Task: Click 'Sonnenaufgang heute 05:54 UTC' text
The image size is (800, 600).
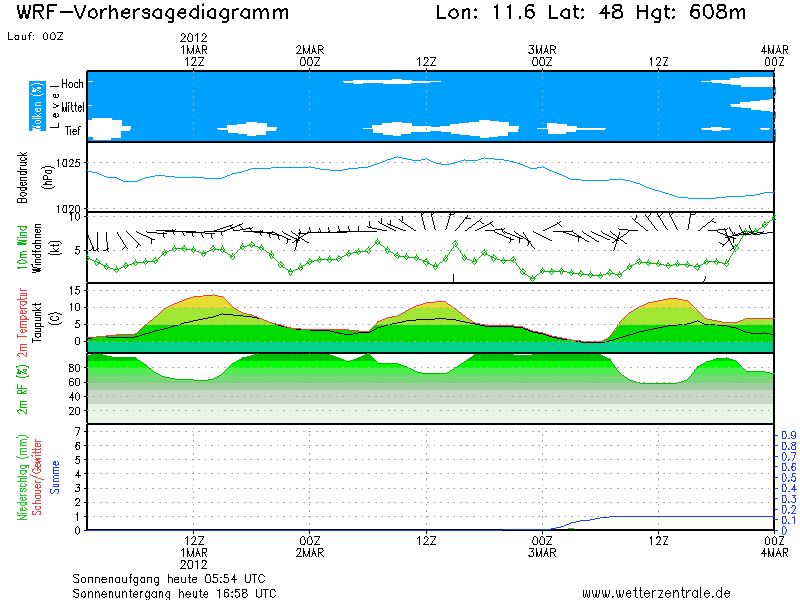Action: tap(169, 579)
